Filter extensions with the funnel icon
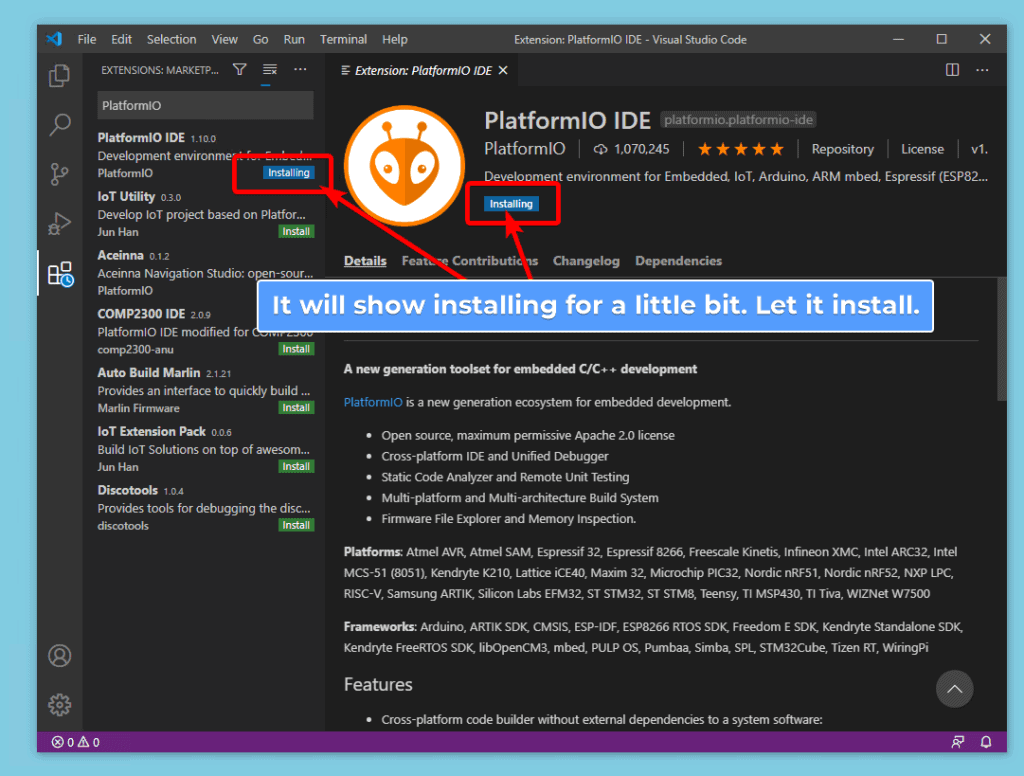The width and height of the screenshot is (1024, 776). point(240,69)
